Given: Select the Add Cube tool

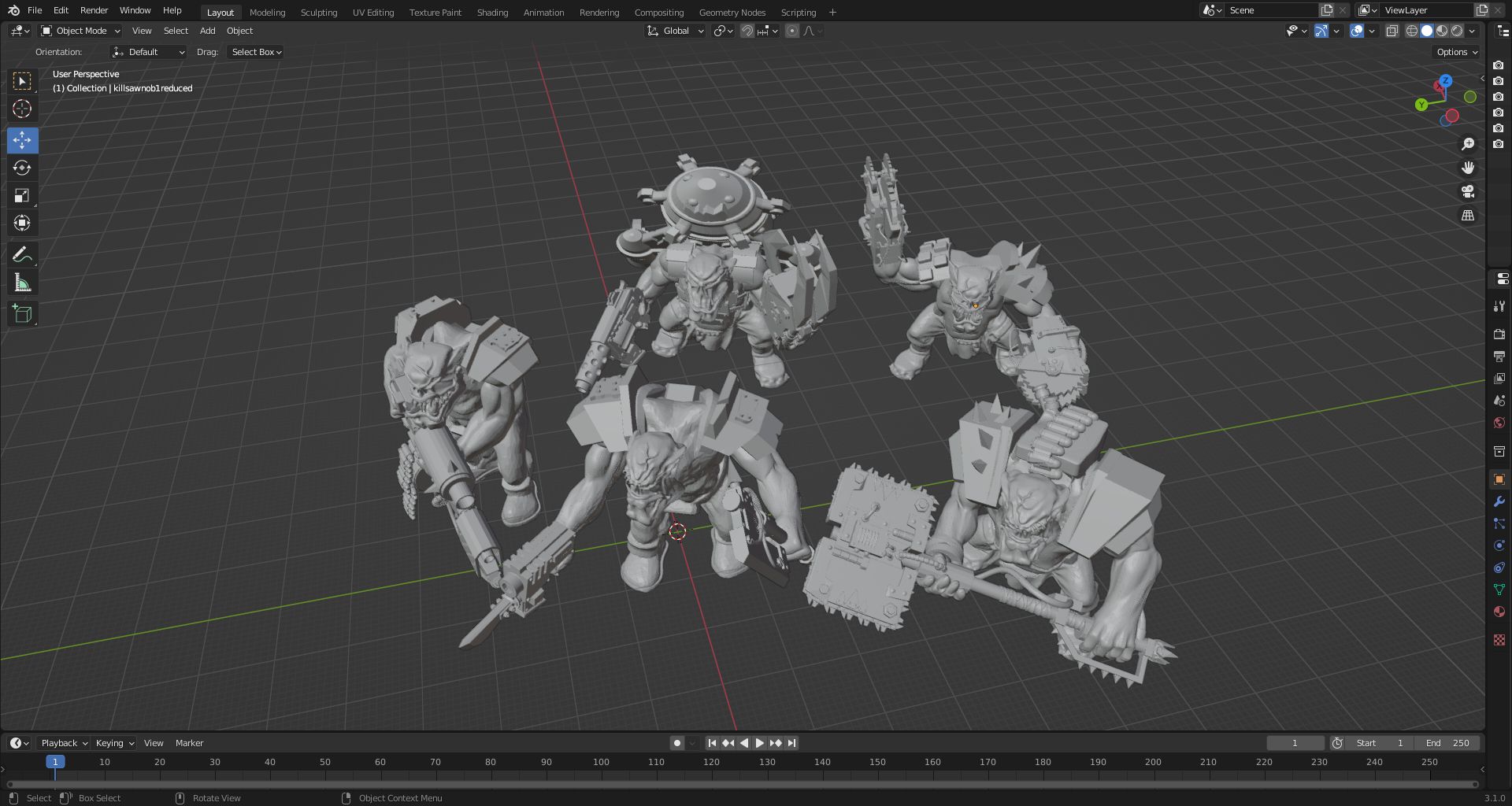Looking at the screenshot, I should click(x=22, y=314).
